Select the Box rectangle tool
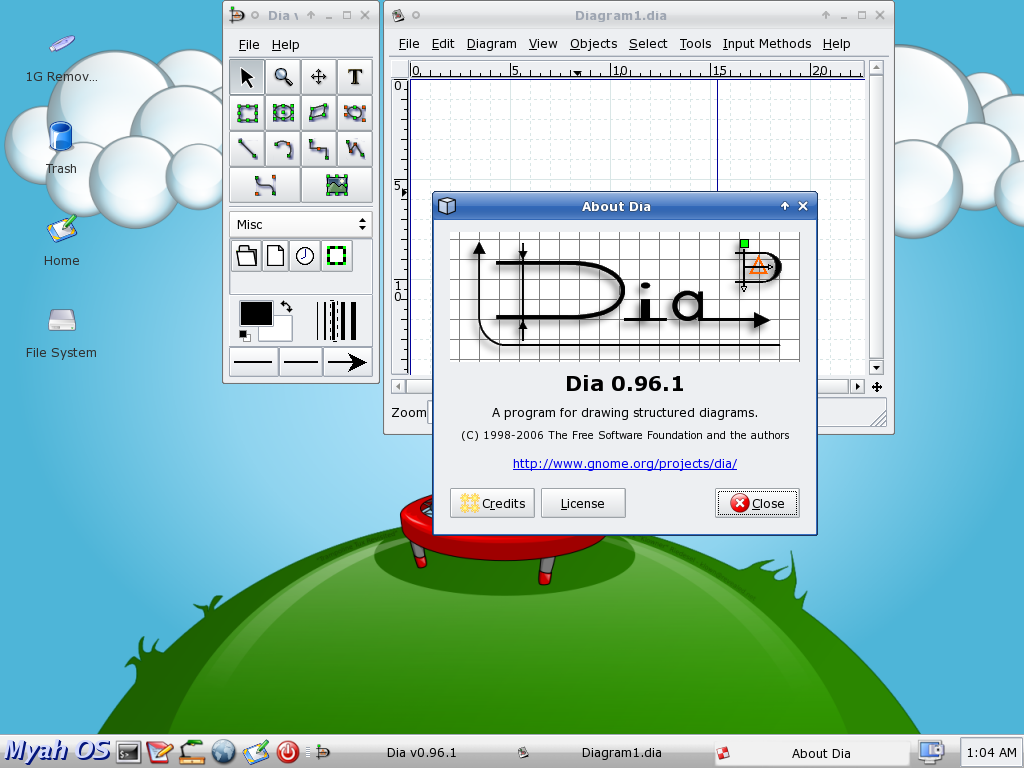Screen dimensions: 1024x768 point(247,113)
